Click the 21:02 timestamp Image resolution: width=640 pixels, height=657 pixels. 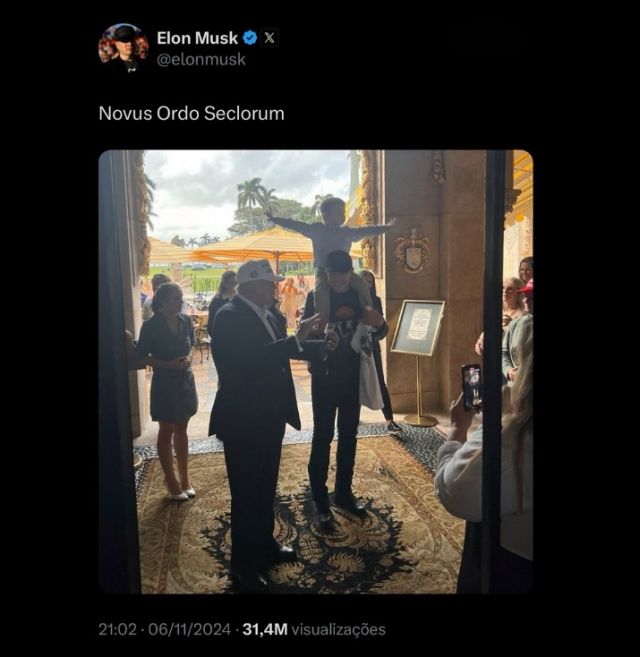118,629
